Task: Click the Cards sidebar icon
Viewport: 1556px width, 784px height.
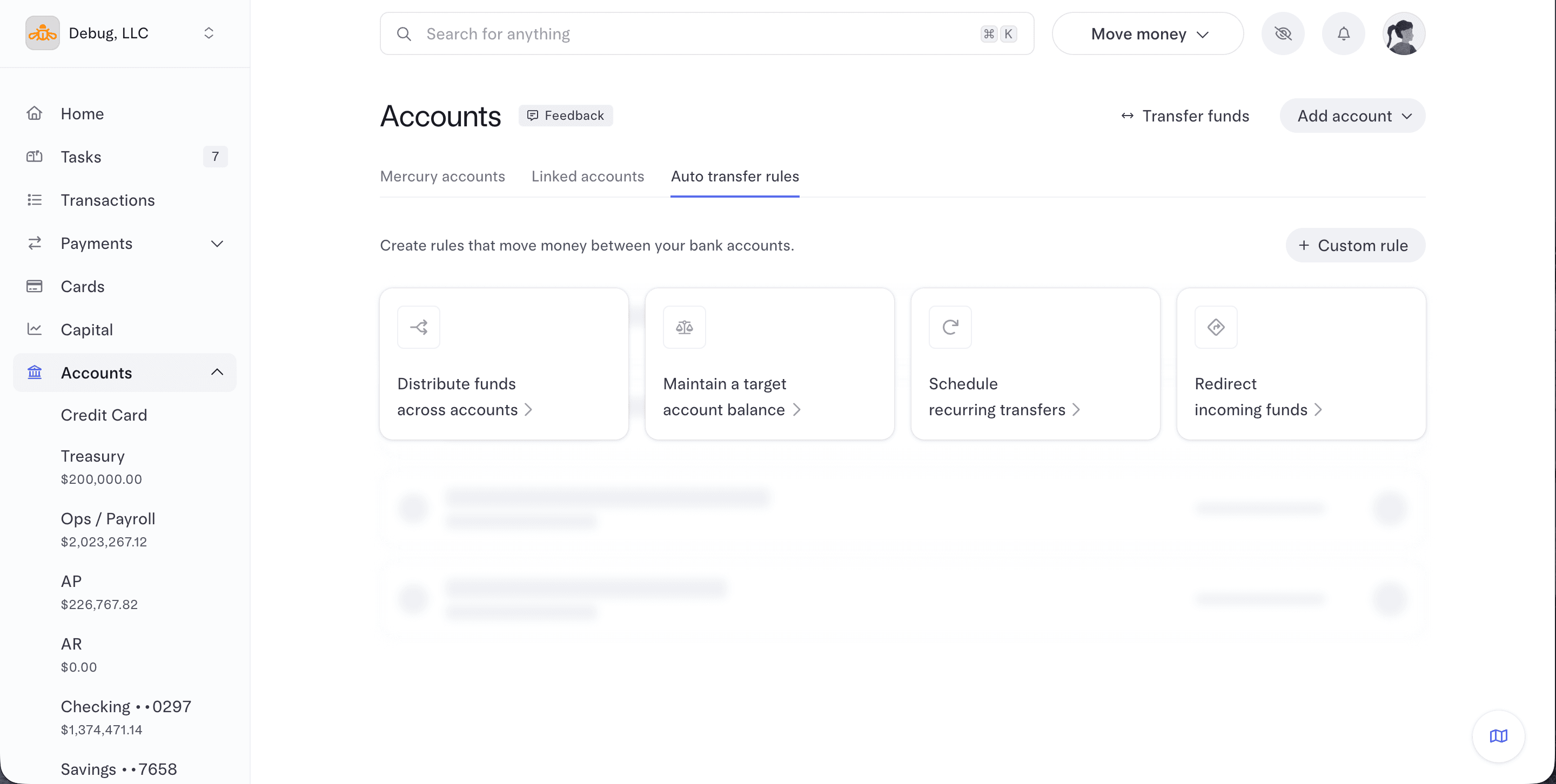Action: 35,286
